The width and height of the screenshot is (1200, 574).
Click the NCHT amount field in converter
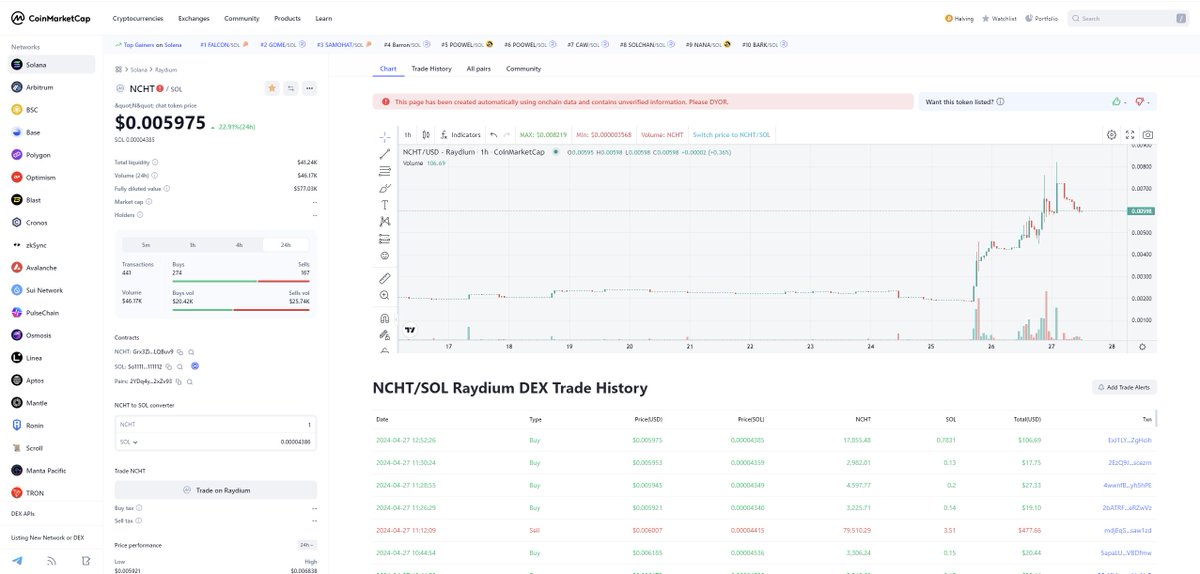(215, 425)
